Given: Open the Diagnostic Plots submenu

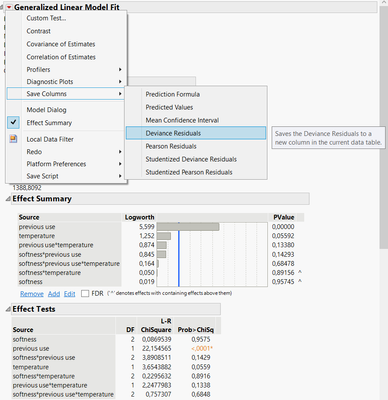Looking at the screenshot, I should 66,82.
